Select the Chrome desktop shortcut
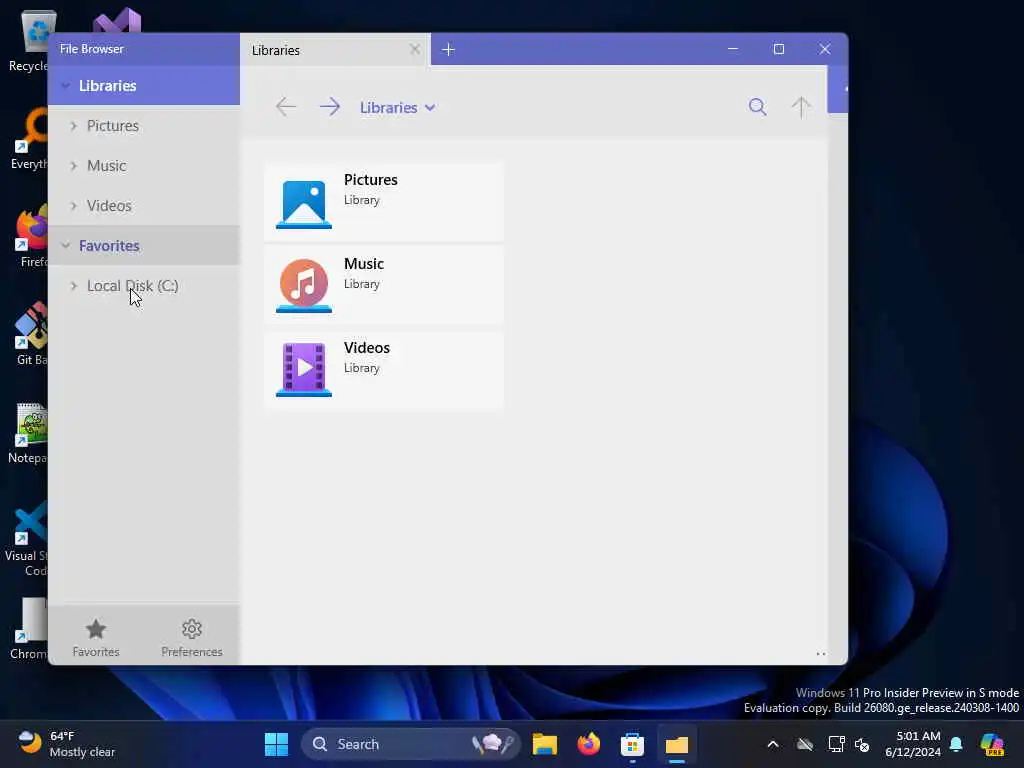Screen dimensions: 1024x768 (29, 628)
